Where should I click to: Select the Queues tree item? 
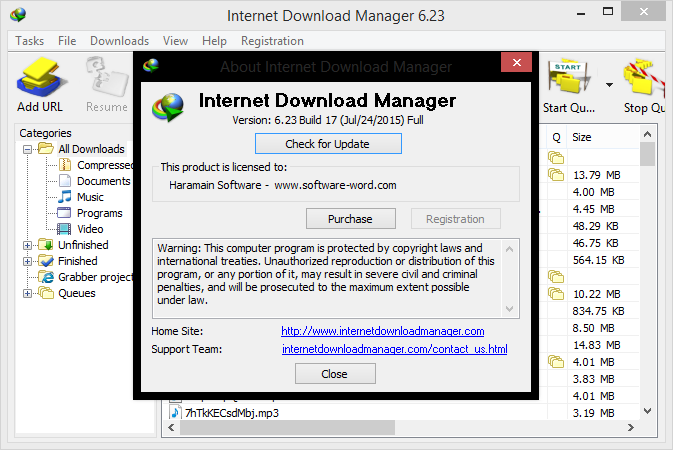click(77, 293)
